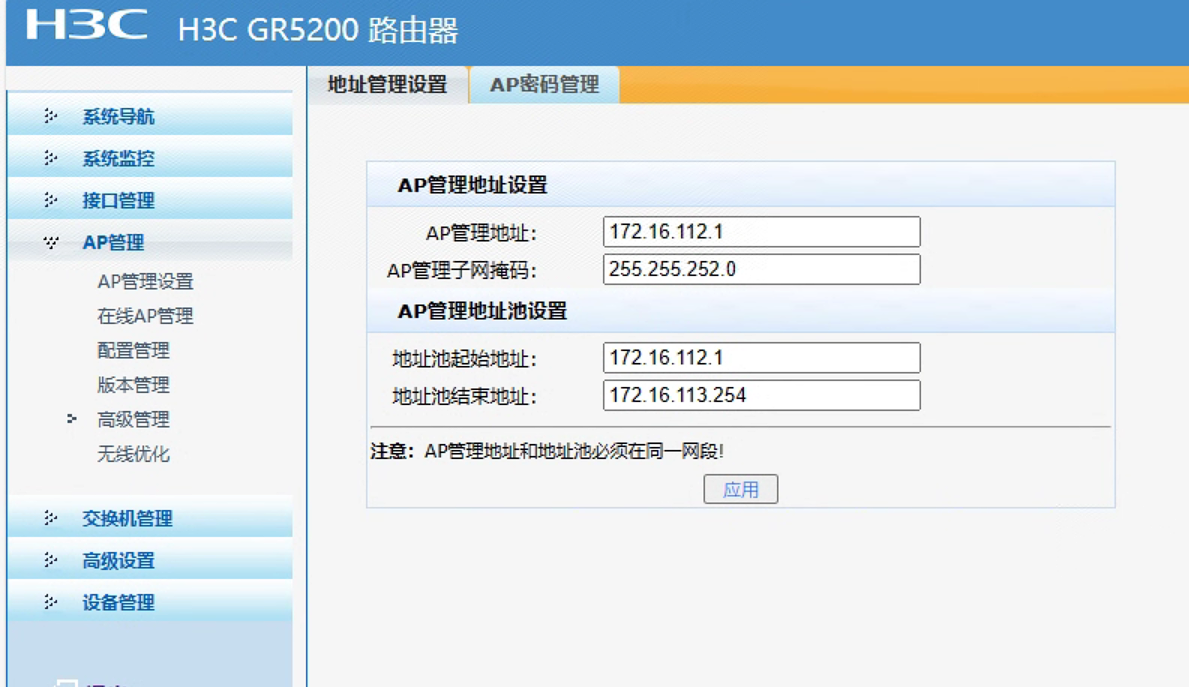1189x687 pixels.
Task: Expand the 系统监控 menu arrow icon
Action: [x=50, y=158]
